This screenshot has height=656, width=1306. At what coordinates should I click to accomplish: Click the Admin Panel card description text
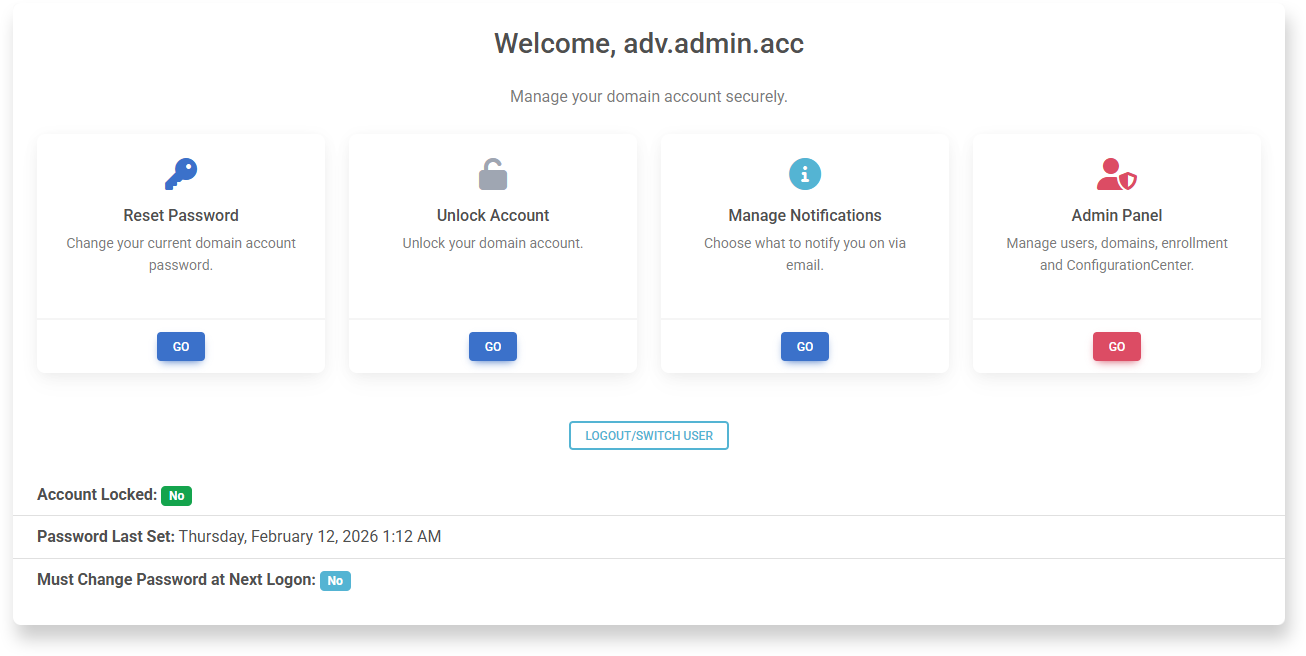point(1117,254)
